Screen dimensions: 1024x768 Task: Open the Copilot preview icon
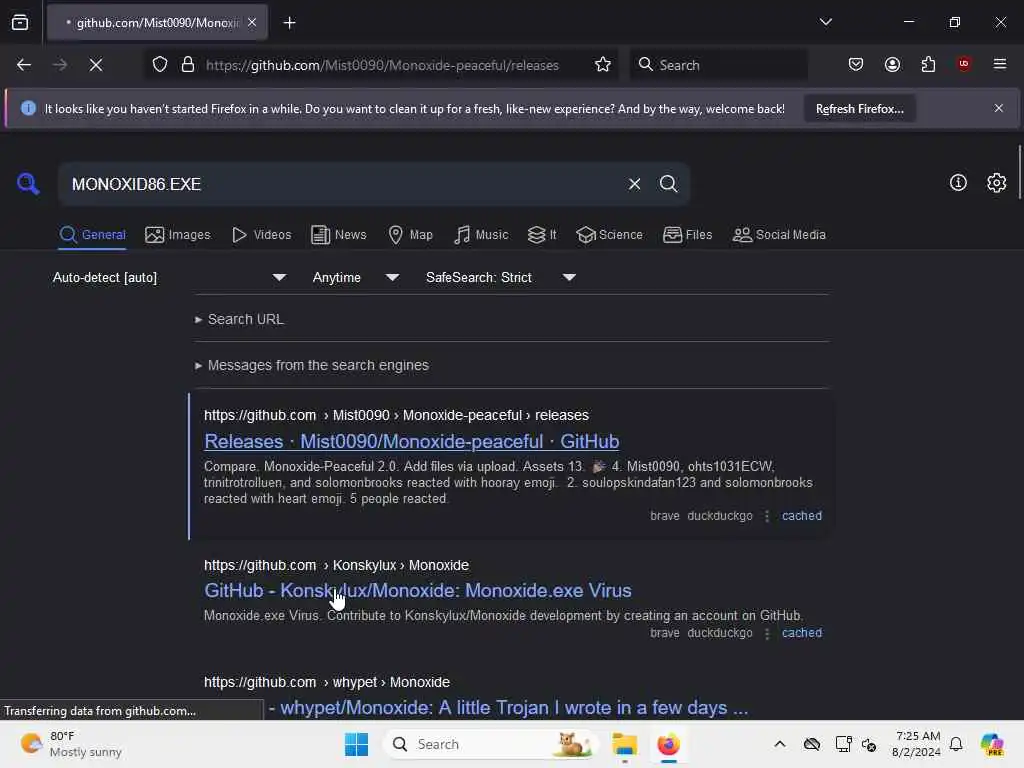click(x=992, y=744)
